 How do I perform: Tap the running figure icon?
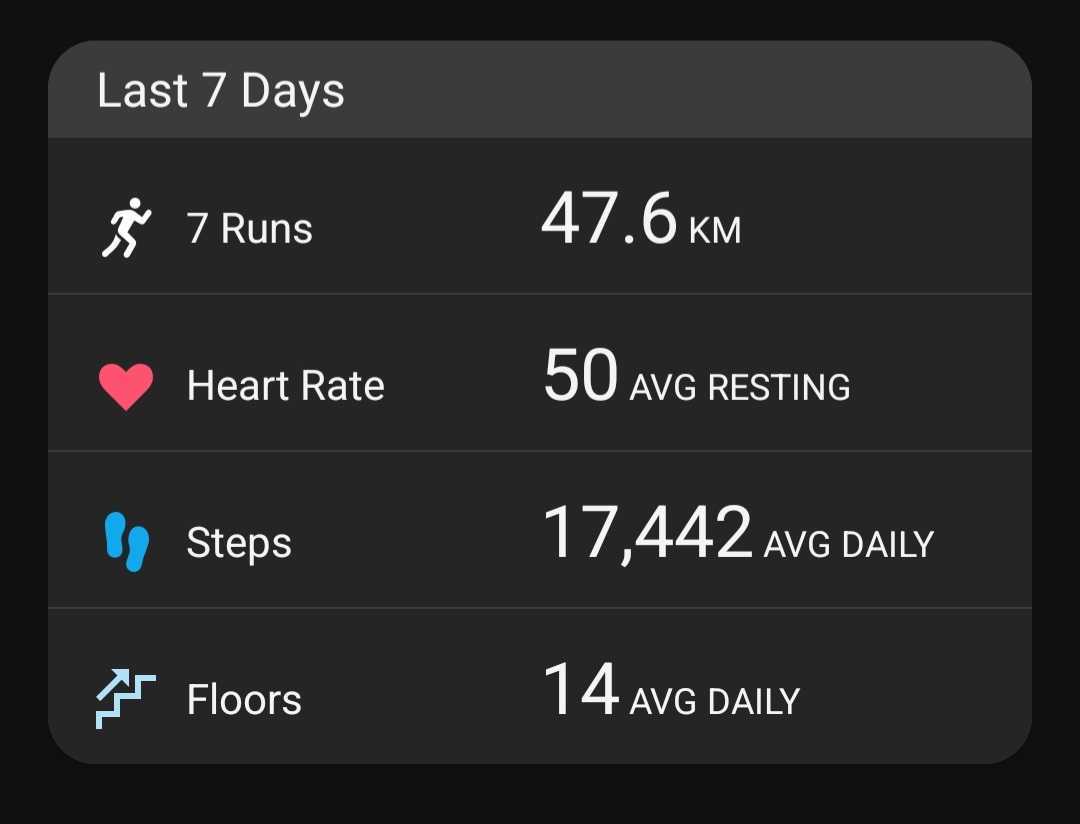point(127,228)
